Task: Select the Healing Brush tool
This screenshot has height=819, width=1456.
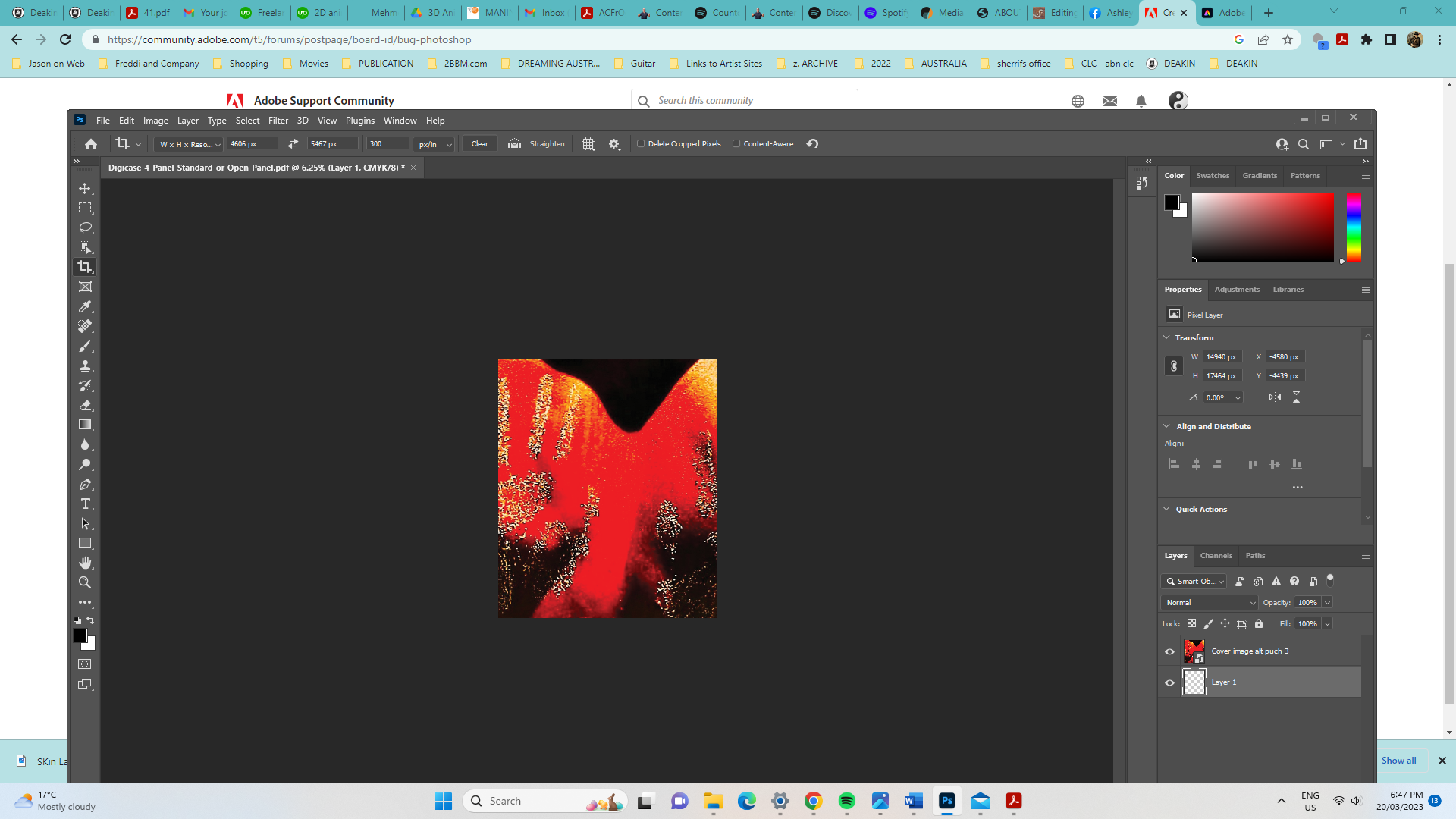Action: [85, 326]
